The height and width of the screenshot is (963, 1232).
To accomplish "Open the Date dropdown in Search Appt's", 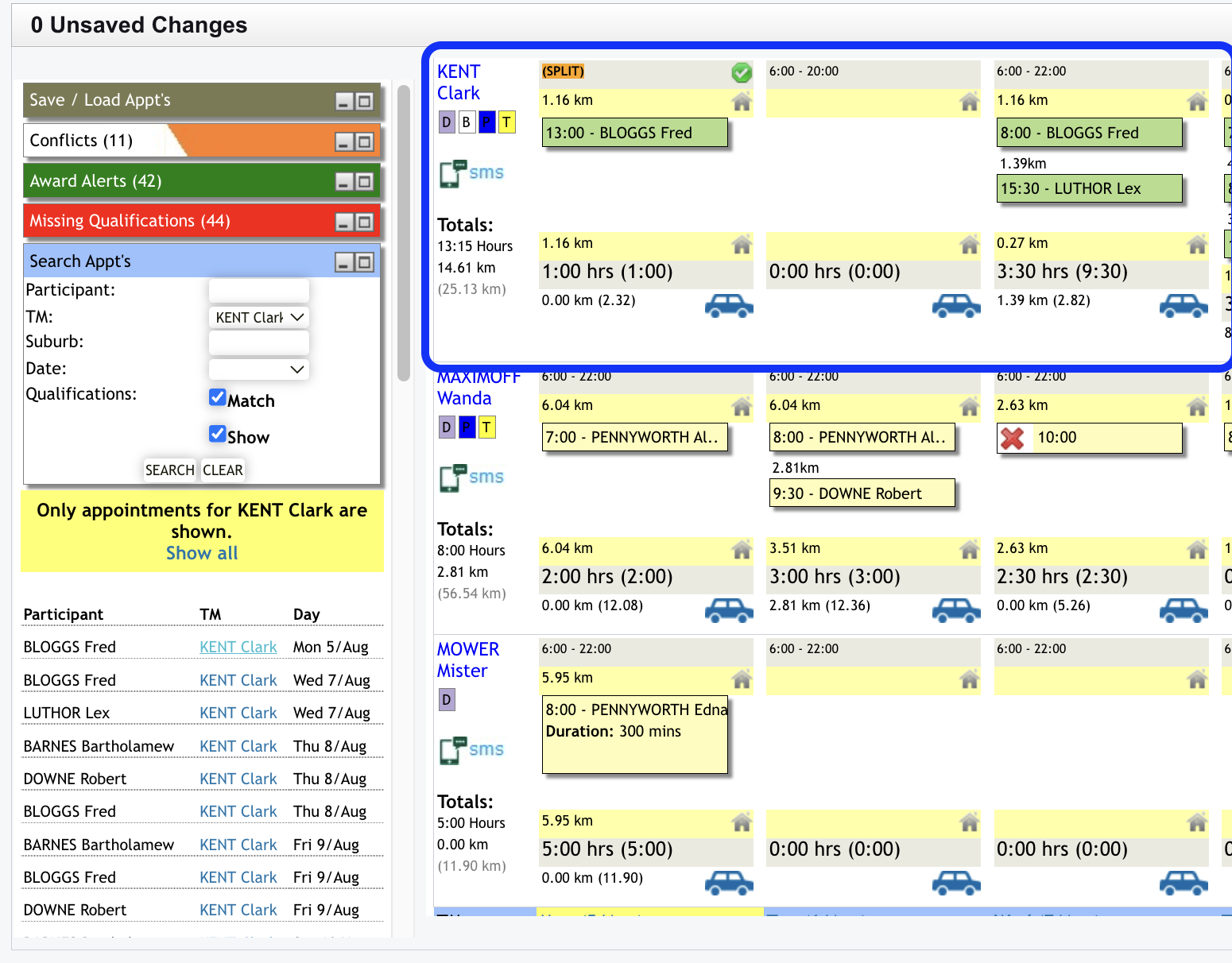I will (258, 369).
